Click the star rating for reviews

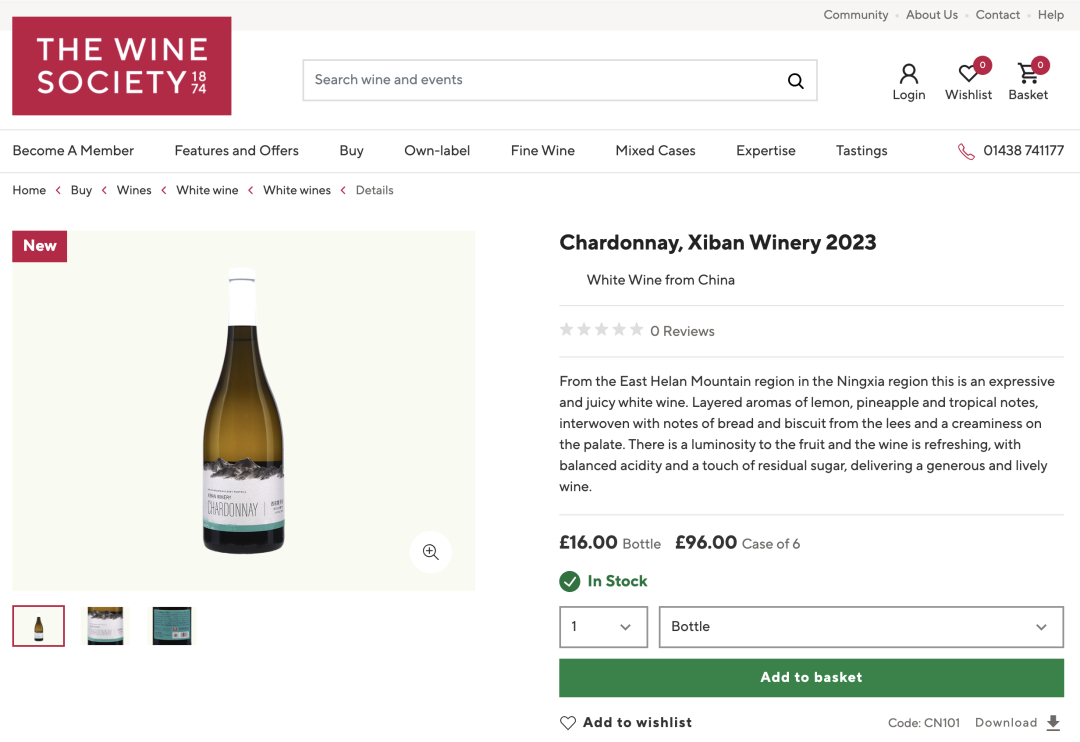(x=601, y=330)
